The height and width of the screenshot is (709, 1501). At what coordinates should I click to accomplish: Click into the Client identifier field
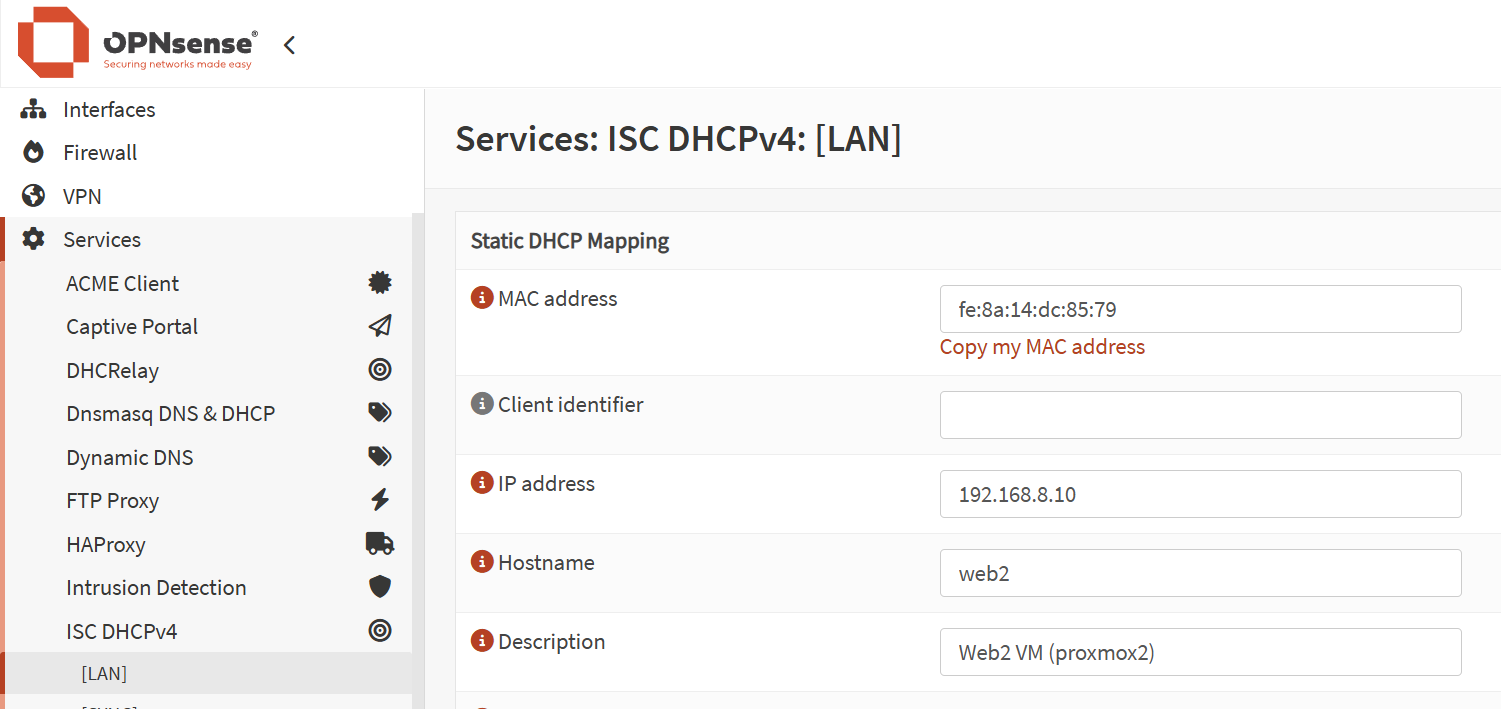coord(1200,415)
